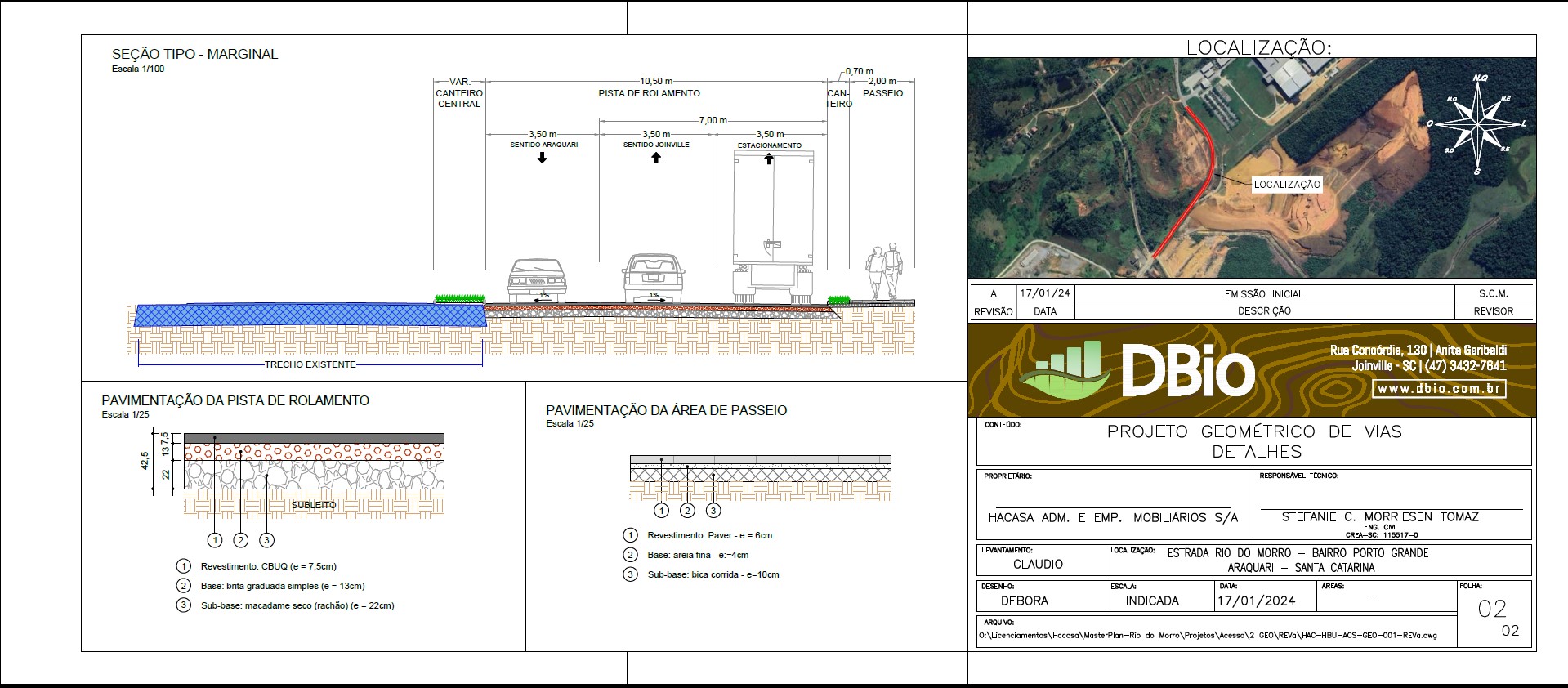Click circle 3 beside Sub-base: bica corrida
Image resolution: width=1568 pixels, height=688 pixels.
click(x=630, y=574)
